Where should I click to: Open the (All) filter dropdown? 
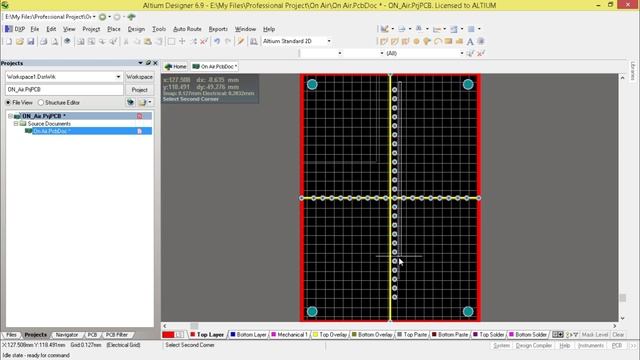462,53
